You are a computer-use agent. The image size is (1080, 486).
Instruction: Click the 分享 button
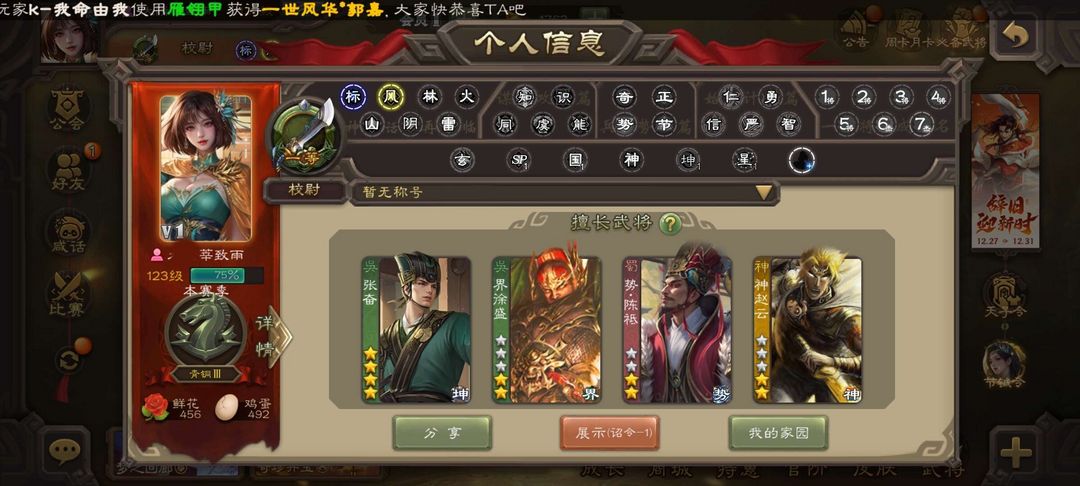click(442, 433)
